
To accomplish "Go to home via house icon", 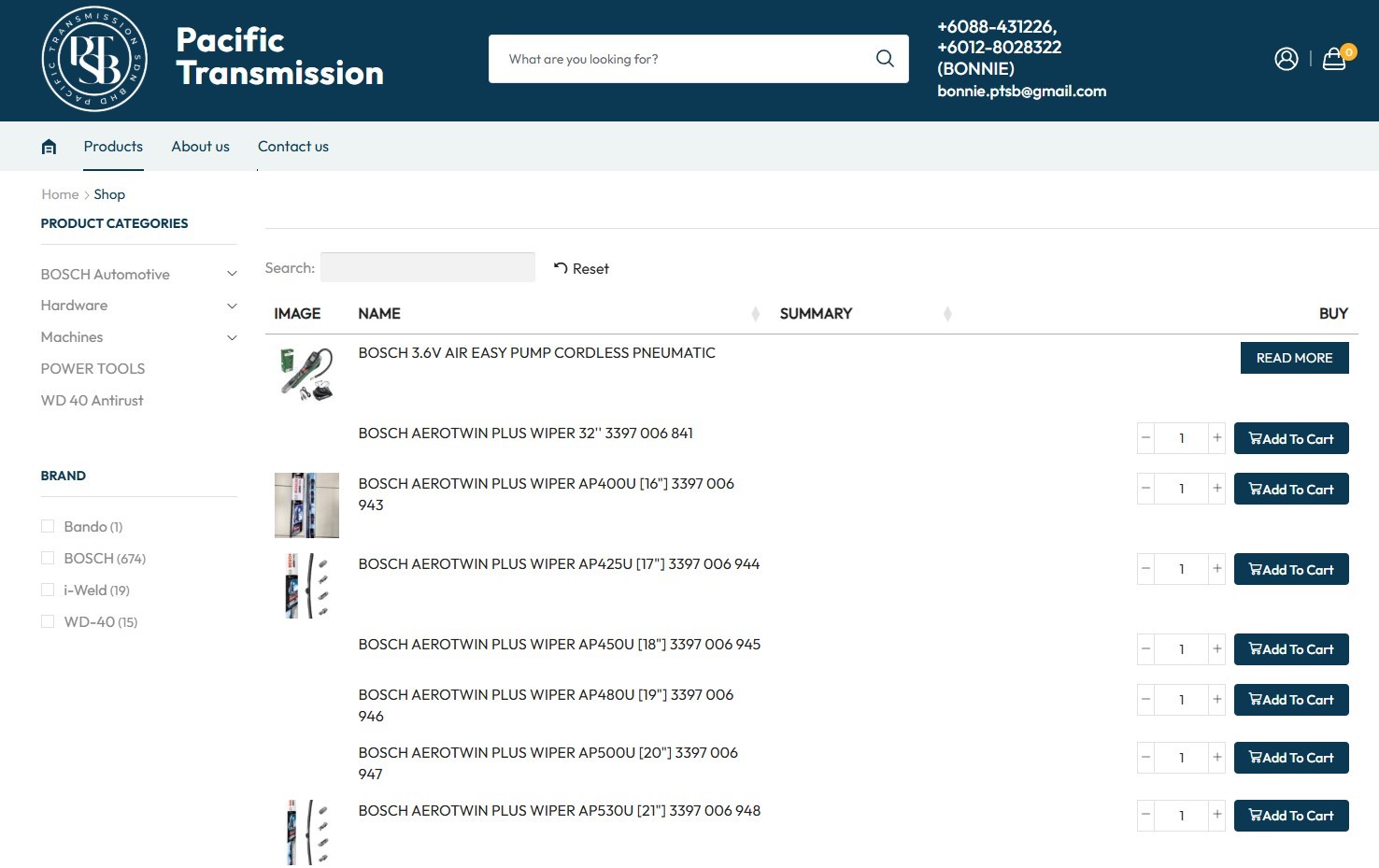I will 50,147.
